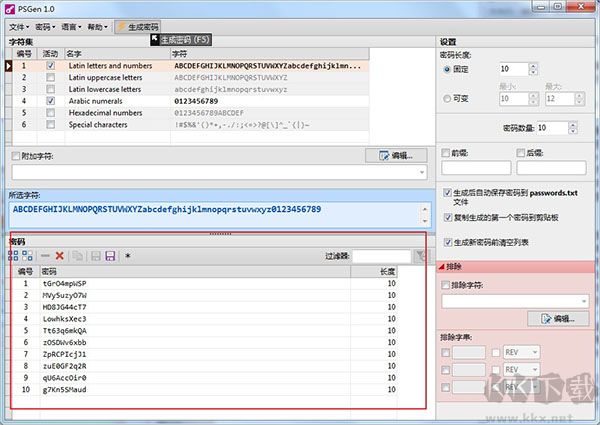This screenshot has width=600, height=425.
Task: Click the select-all grid icon in password toolbar
Action: point(13,256)
